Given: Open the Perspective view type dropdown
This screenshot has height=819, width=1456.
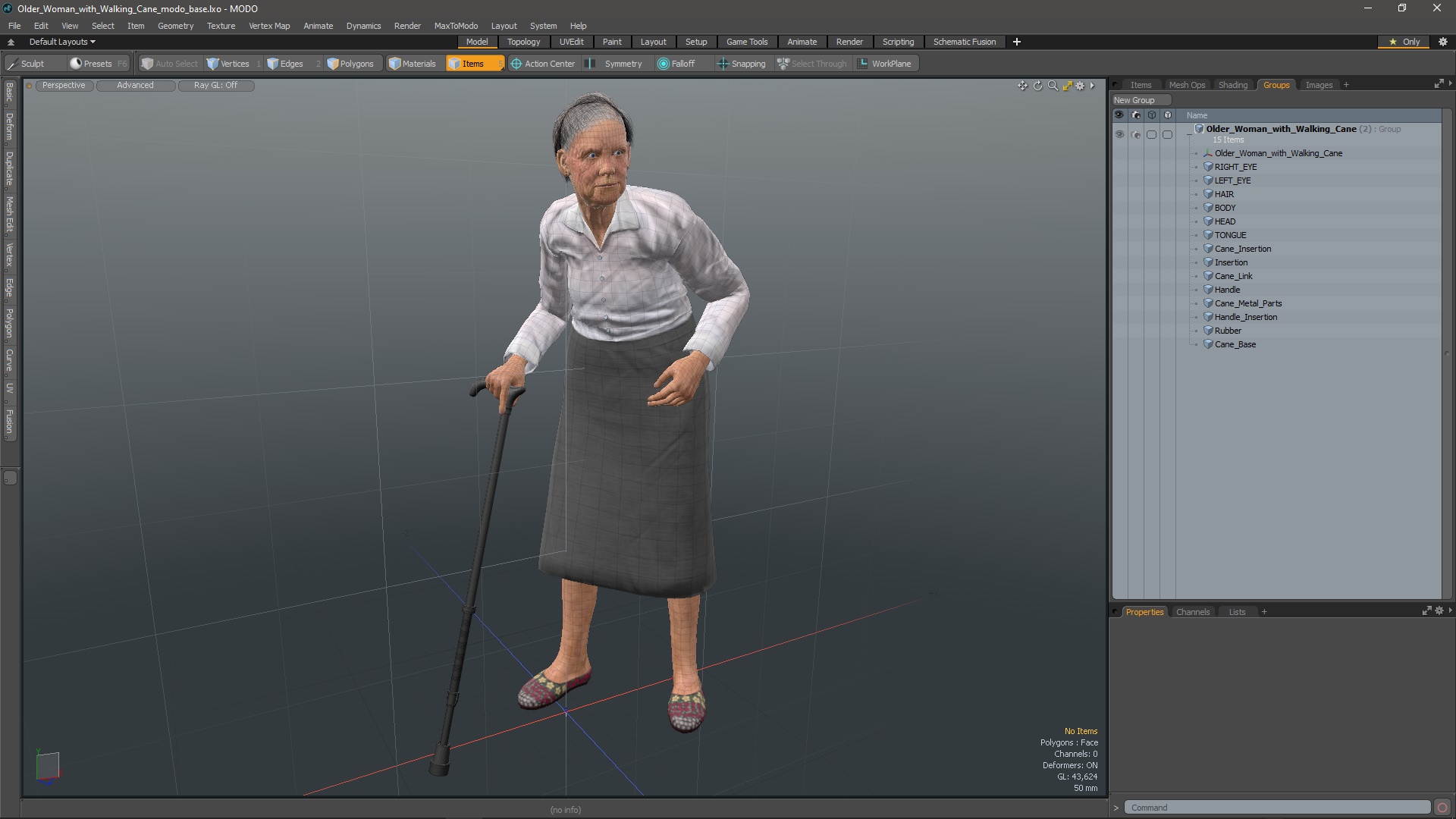Looking at the screenshot, I should pyautogui.click(x=64, y=85).
